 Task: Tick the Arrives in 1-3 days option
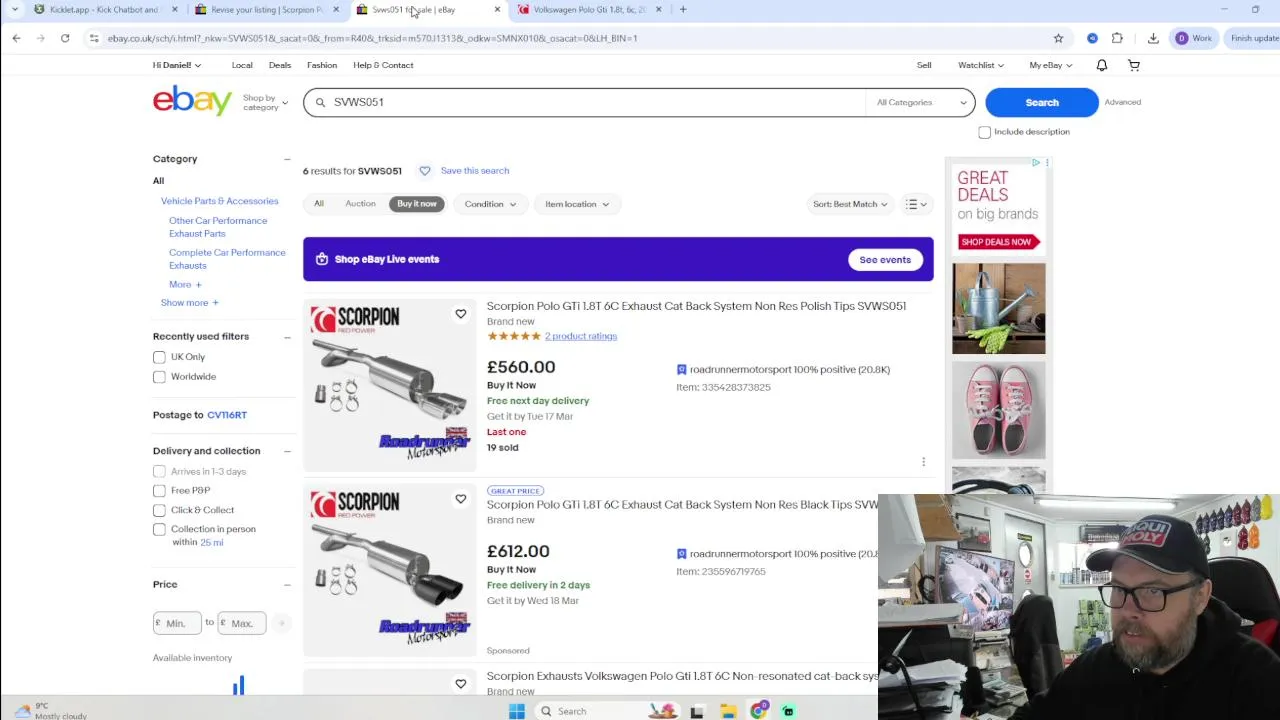tap(159, 471)
